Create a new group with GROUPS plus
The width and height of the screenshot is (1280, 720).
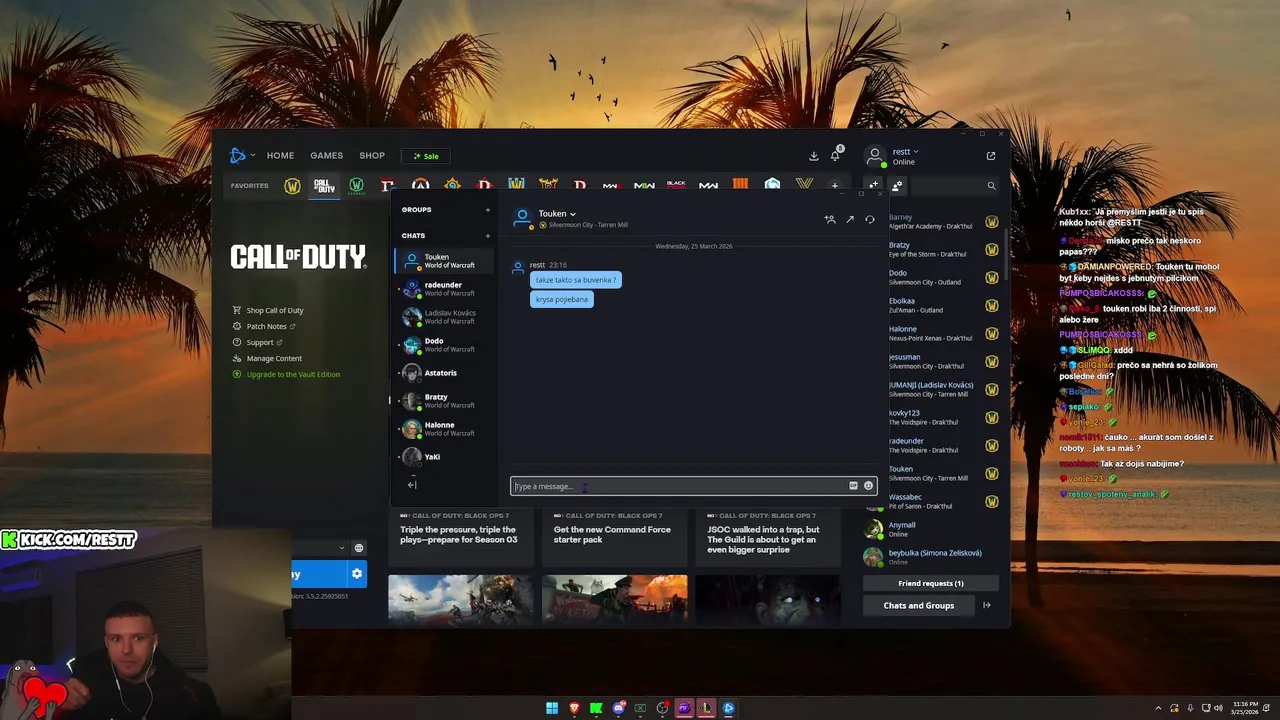(488, 210)
